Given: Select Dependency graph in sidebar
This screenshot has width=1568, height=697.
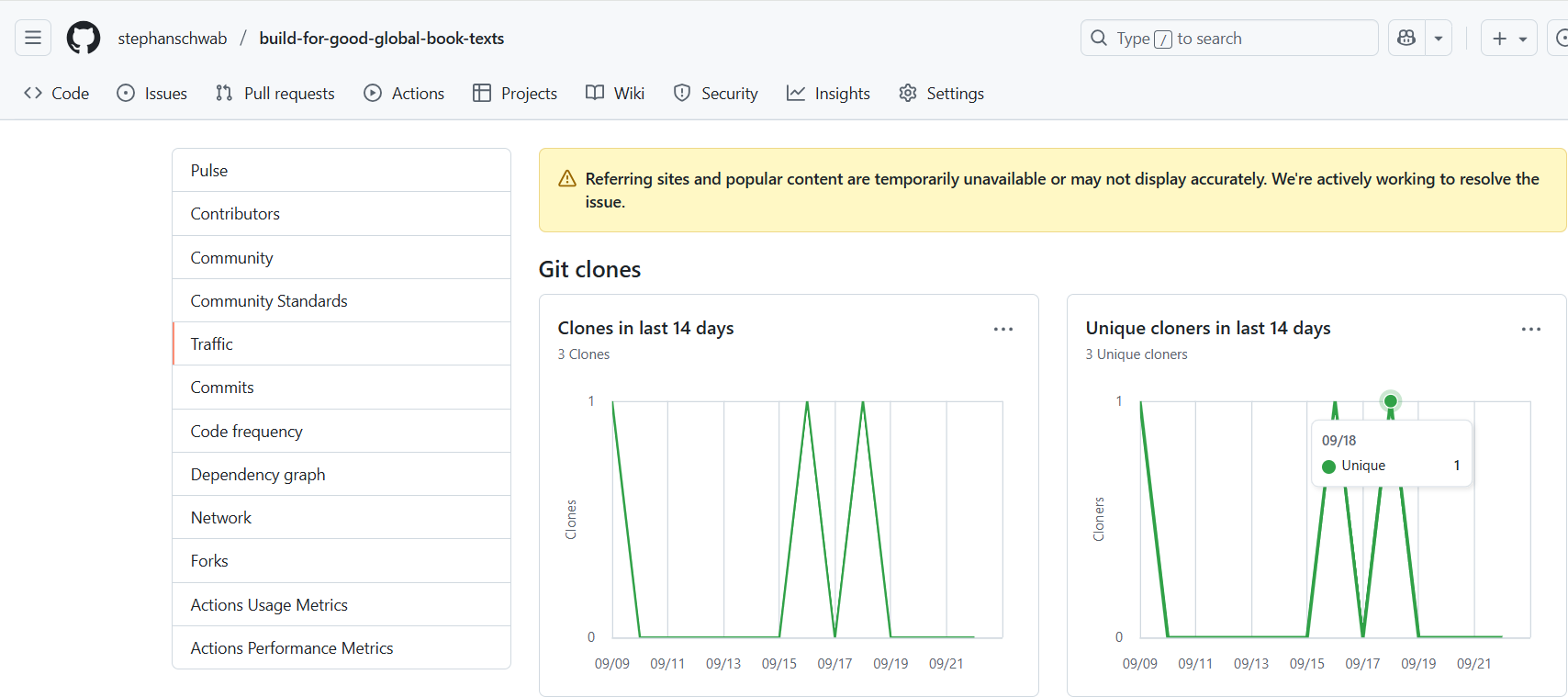Looking at the screenshot, I should pos(258,474).
